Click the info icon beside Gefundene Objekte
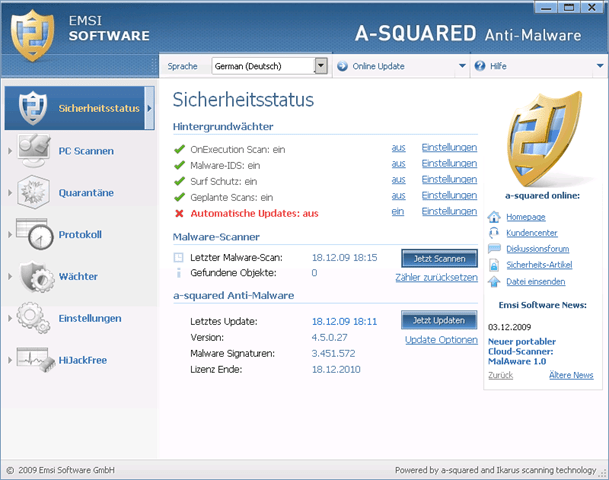Image resolution: width=609 pixels, height=480 pixels. pos(178,273)
